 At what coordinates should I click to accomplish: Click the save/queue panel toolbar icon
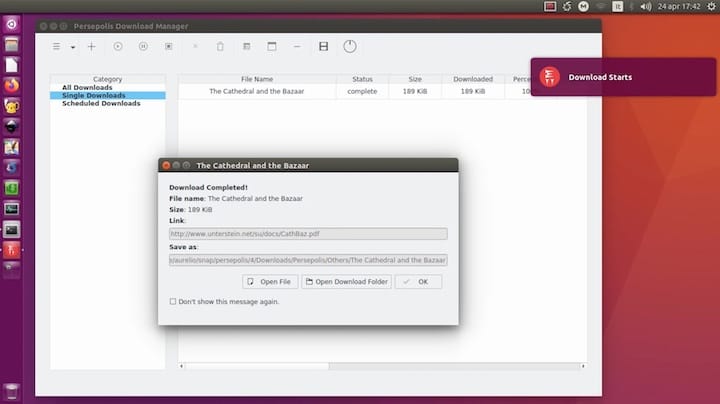(x=323, y=46)
